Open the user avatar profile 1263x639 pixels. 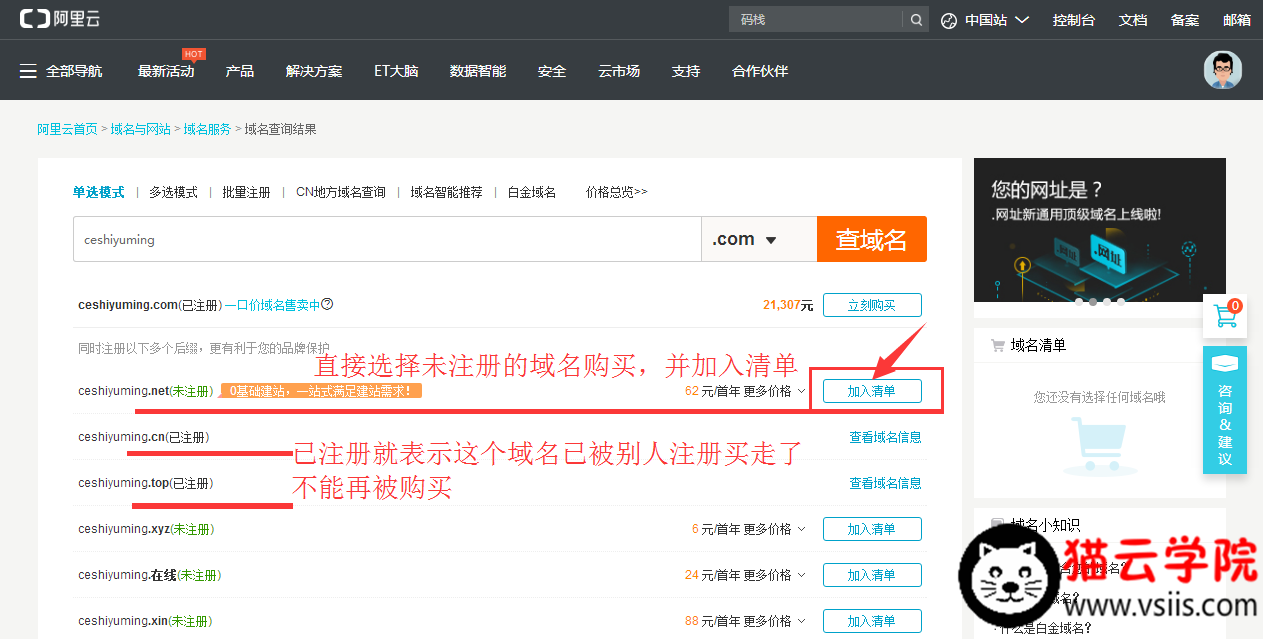(1222, 70)
